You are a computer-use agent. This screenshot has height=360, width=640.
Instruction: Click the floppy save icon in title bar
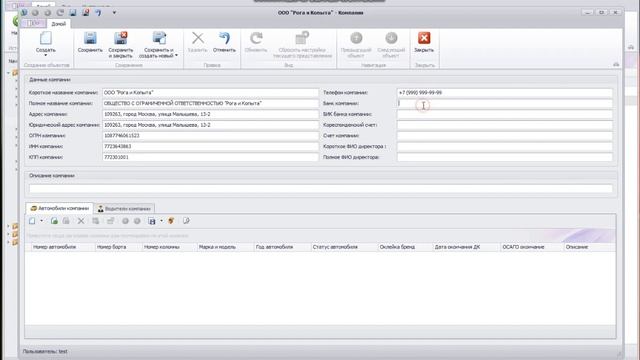(73, 13)
